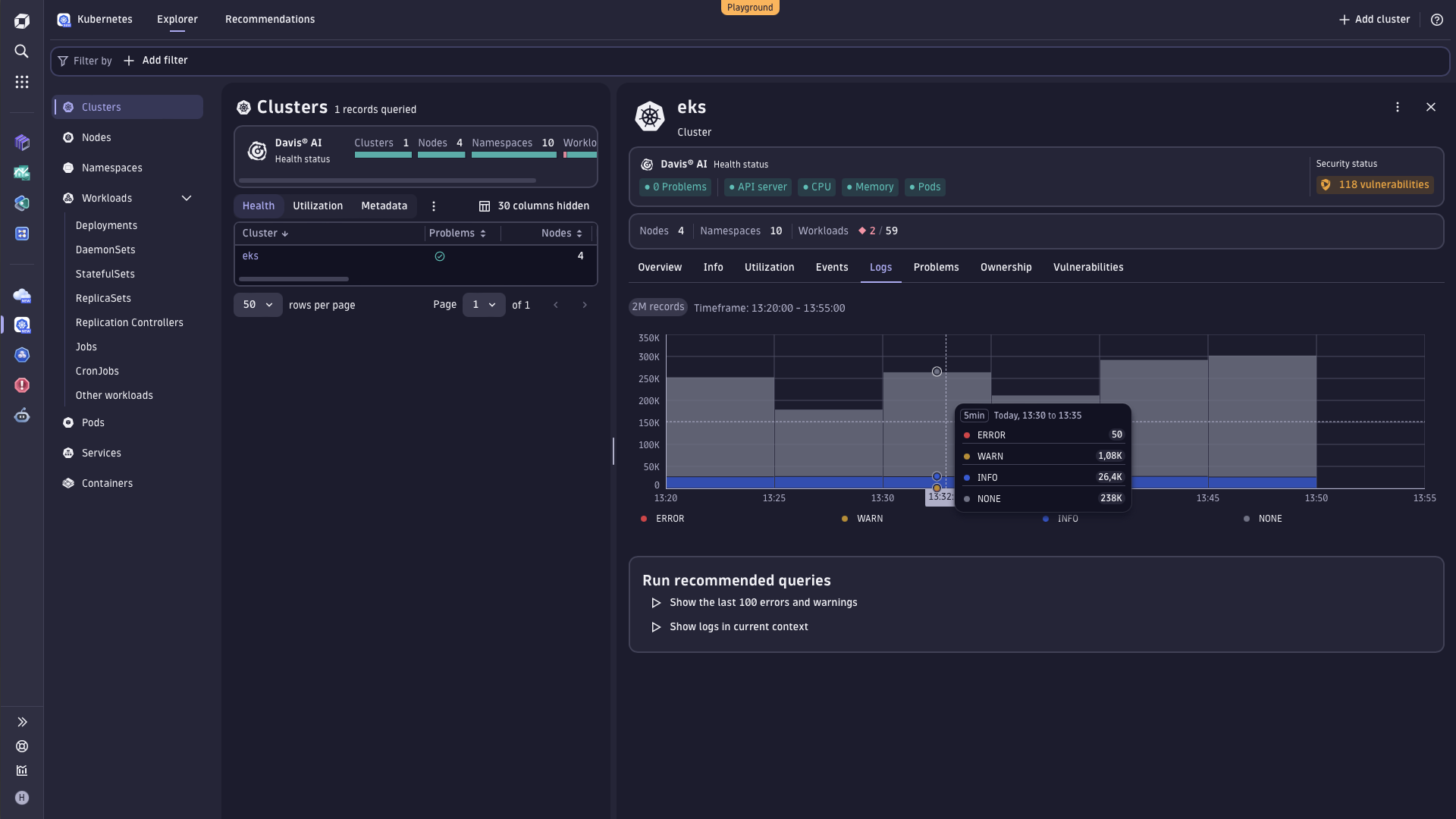Click the Dynatrace logo at top left
Image resolution: width=1456 pixels, height=819 pixels.
click(x=22, y=20)
